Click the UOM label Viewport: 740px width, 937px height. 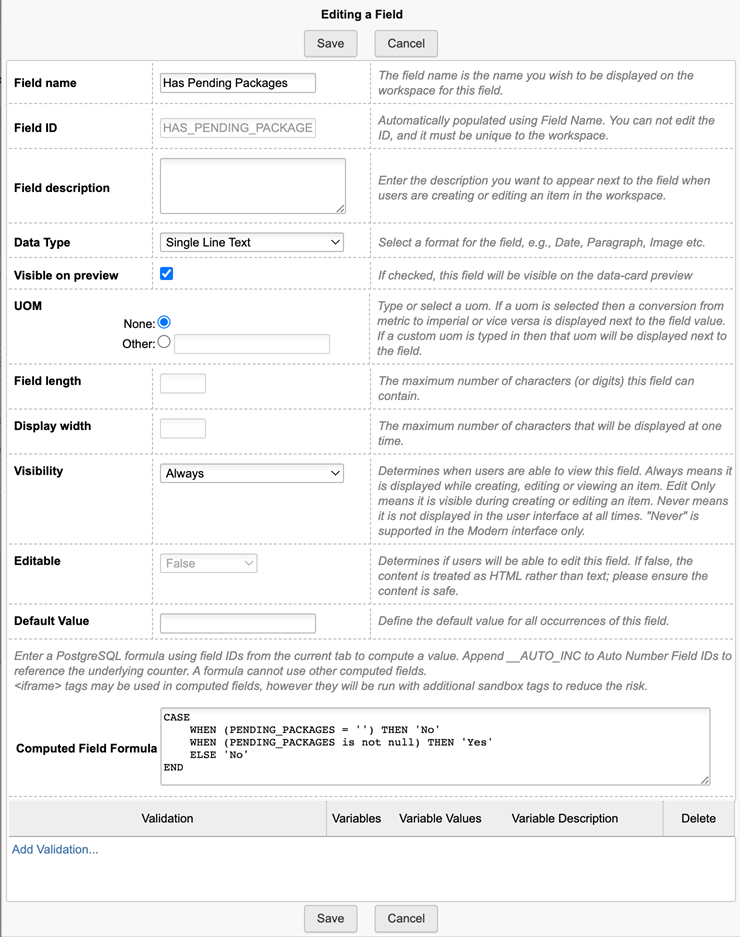pyautogui.click(x=28, y=306)
